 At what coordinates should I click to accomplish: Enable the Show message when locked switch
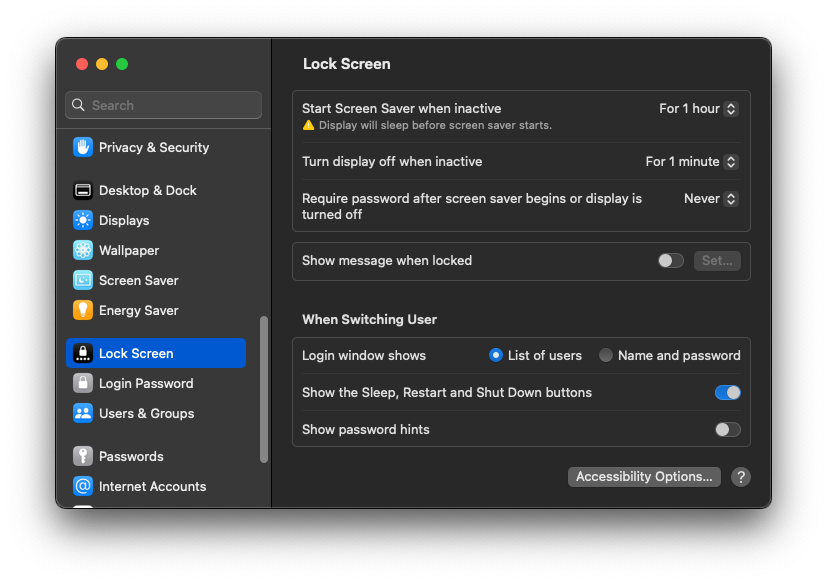[x=670, y=260]
